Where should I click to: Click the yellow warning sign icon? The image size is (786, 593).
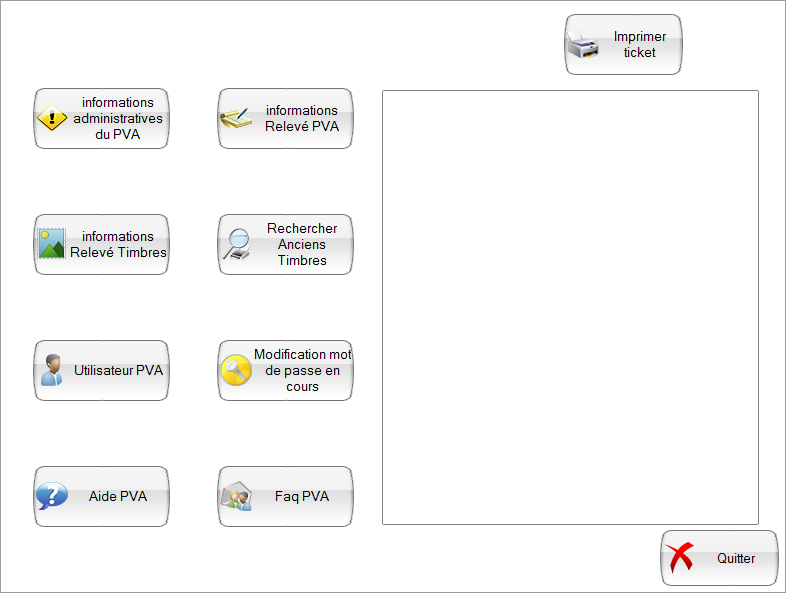tap(52, 119)
